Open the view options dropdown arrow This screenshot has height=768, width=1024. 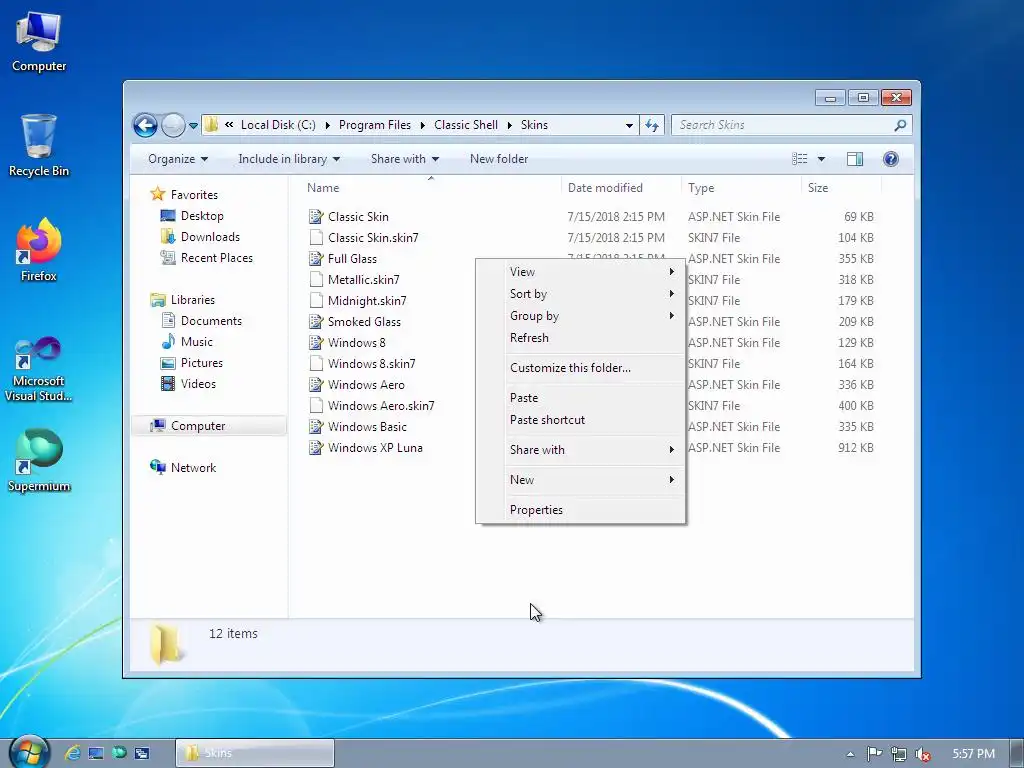coord(821,159)
